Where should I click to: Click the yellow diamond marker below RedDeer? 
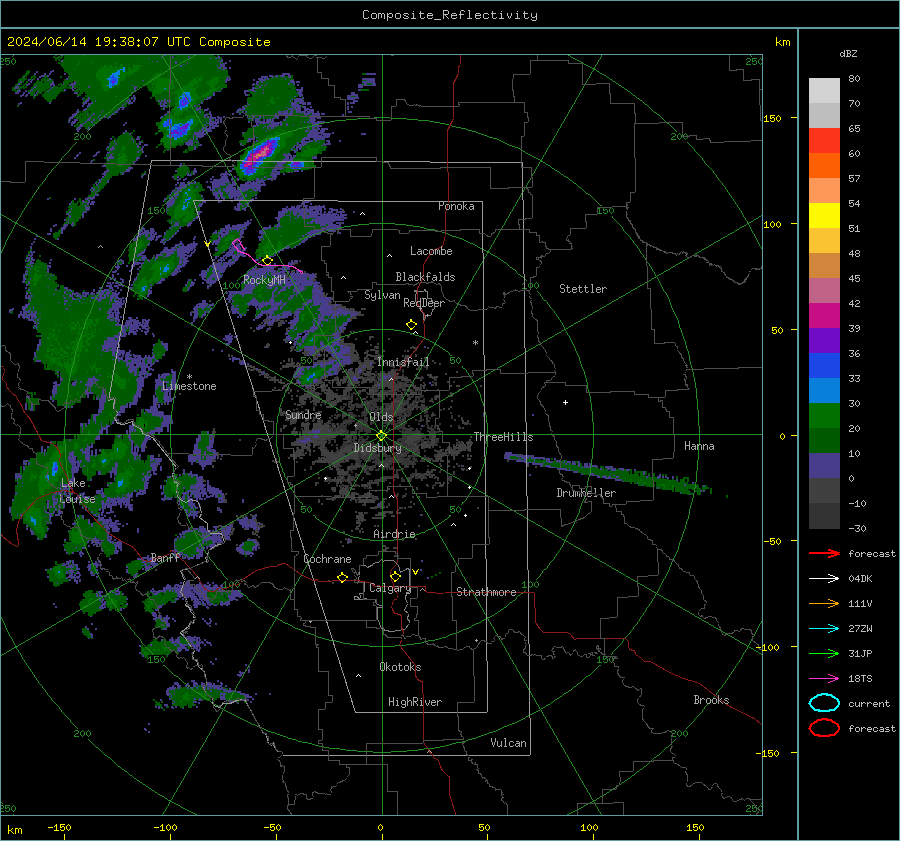(x=411, y=325)
